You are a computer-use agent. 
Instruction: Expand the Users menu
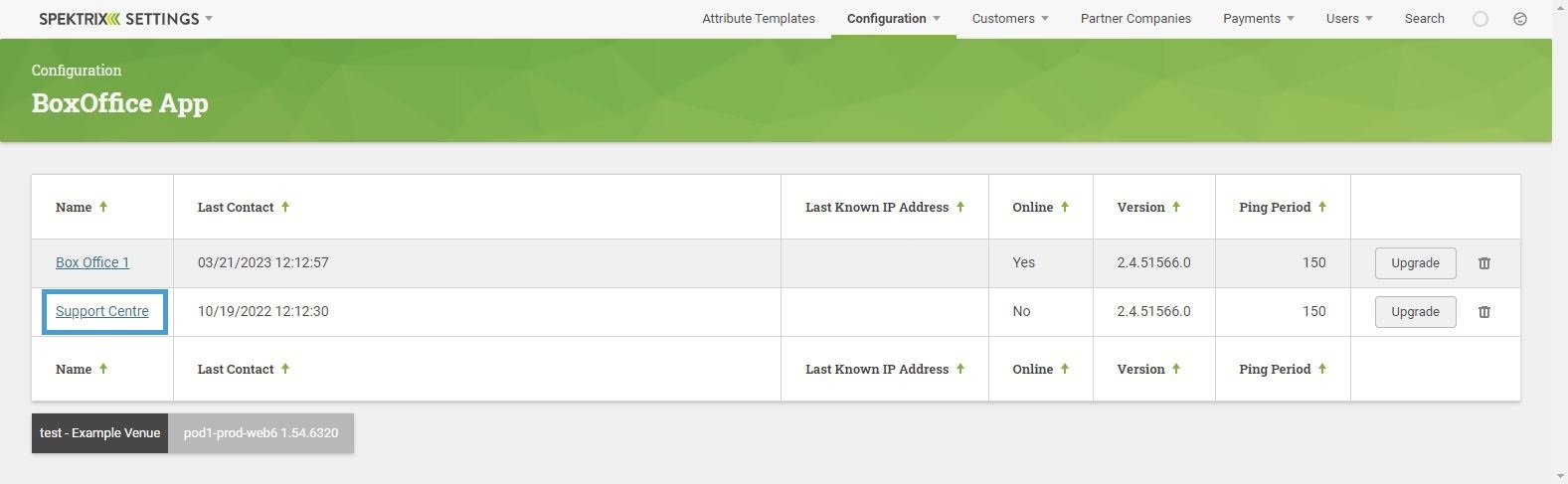pyautogui.click(x=1349, y=19)
